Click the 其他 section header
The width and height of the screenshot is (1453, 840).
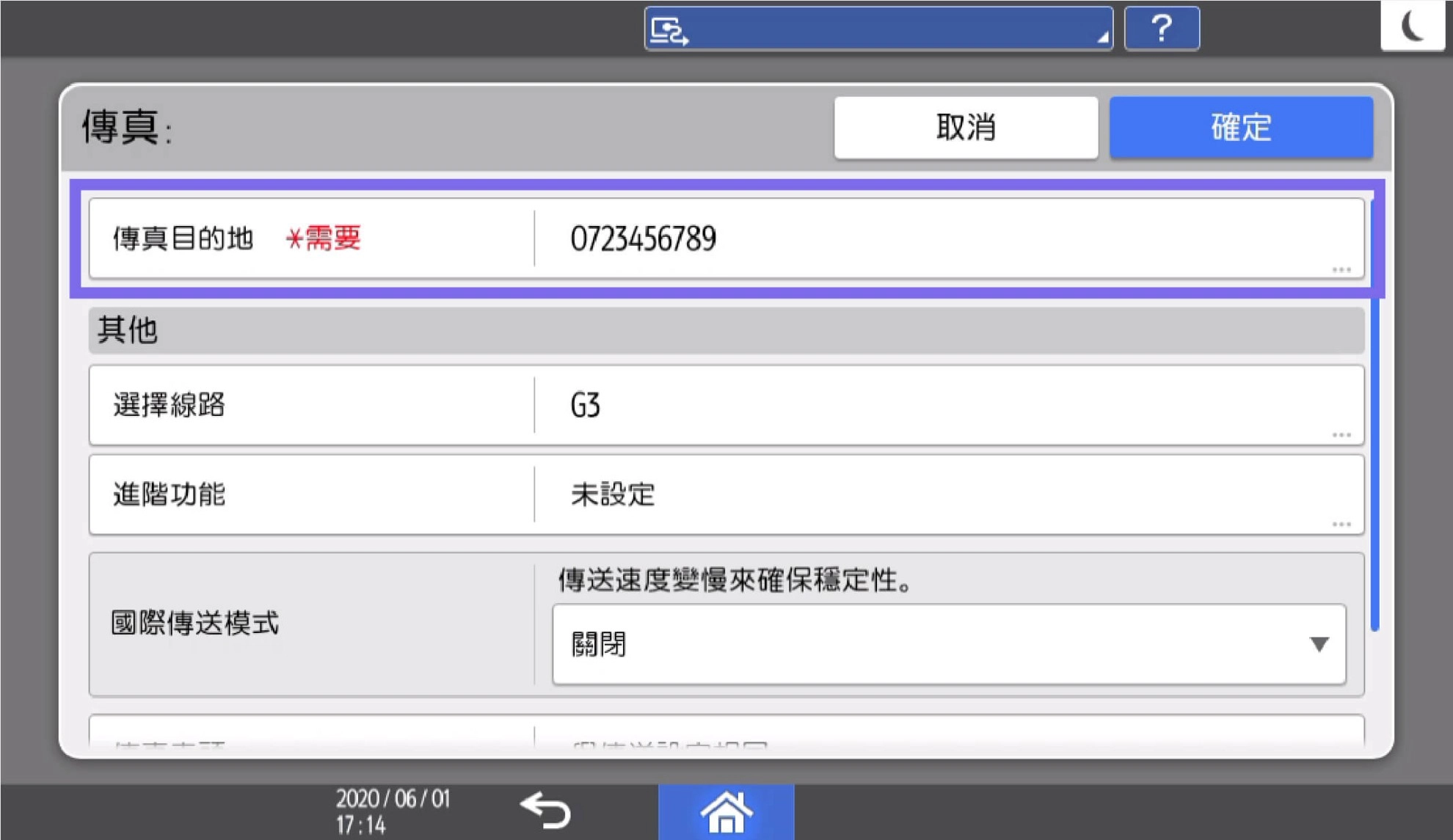726,330
